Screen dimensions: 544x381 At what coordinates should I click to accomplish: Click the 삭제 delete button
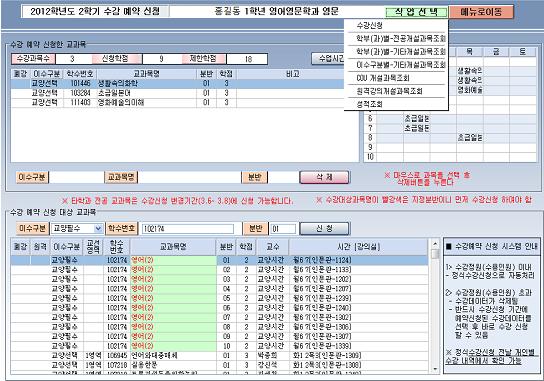324,177
